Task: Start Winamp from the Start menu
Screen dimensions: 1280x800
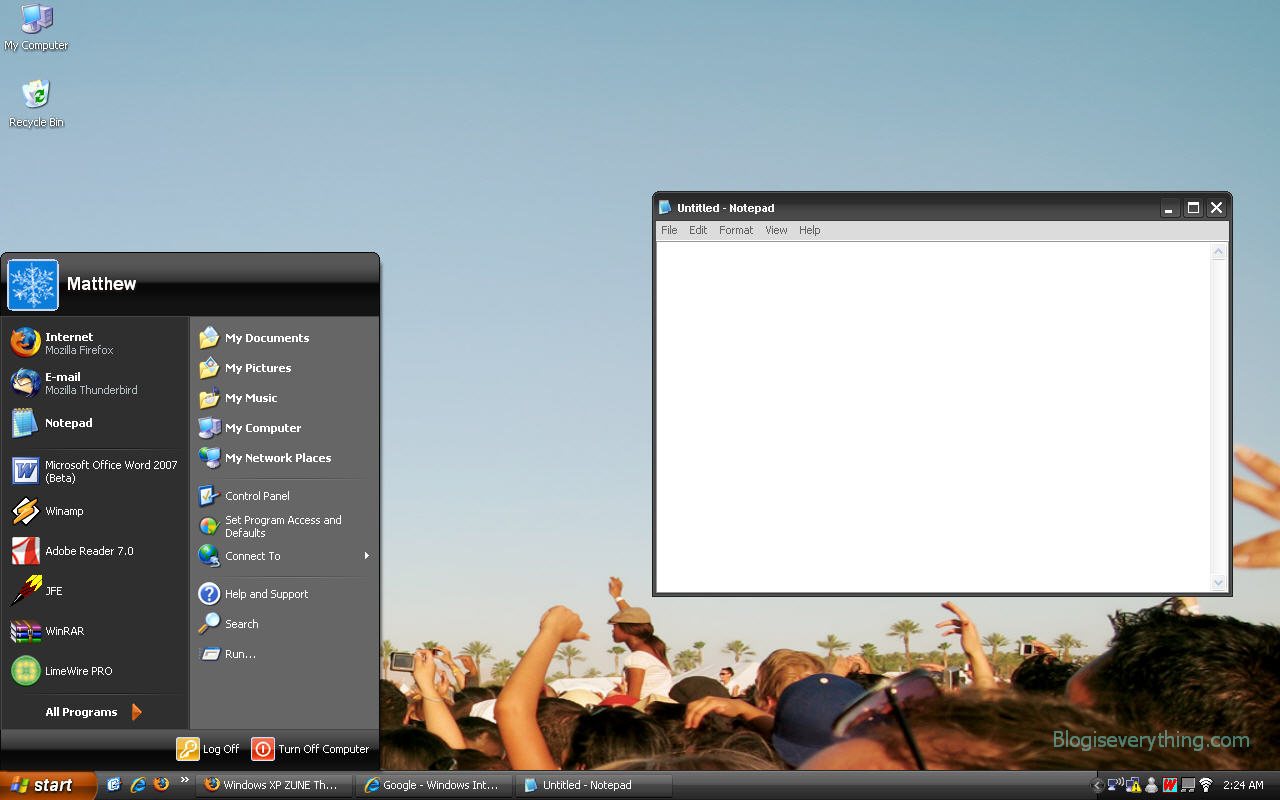Action: [x=95, y=511]
